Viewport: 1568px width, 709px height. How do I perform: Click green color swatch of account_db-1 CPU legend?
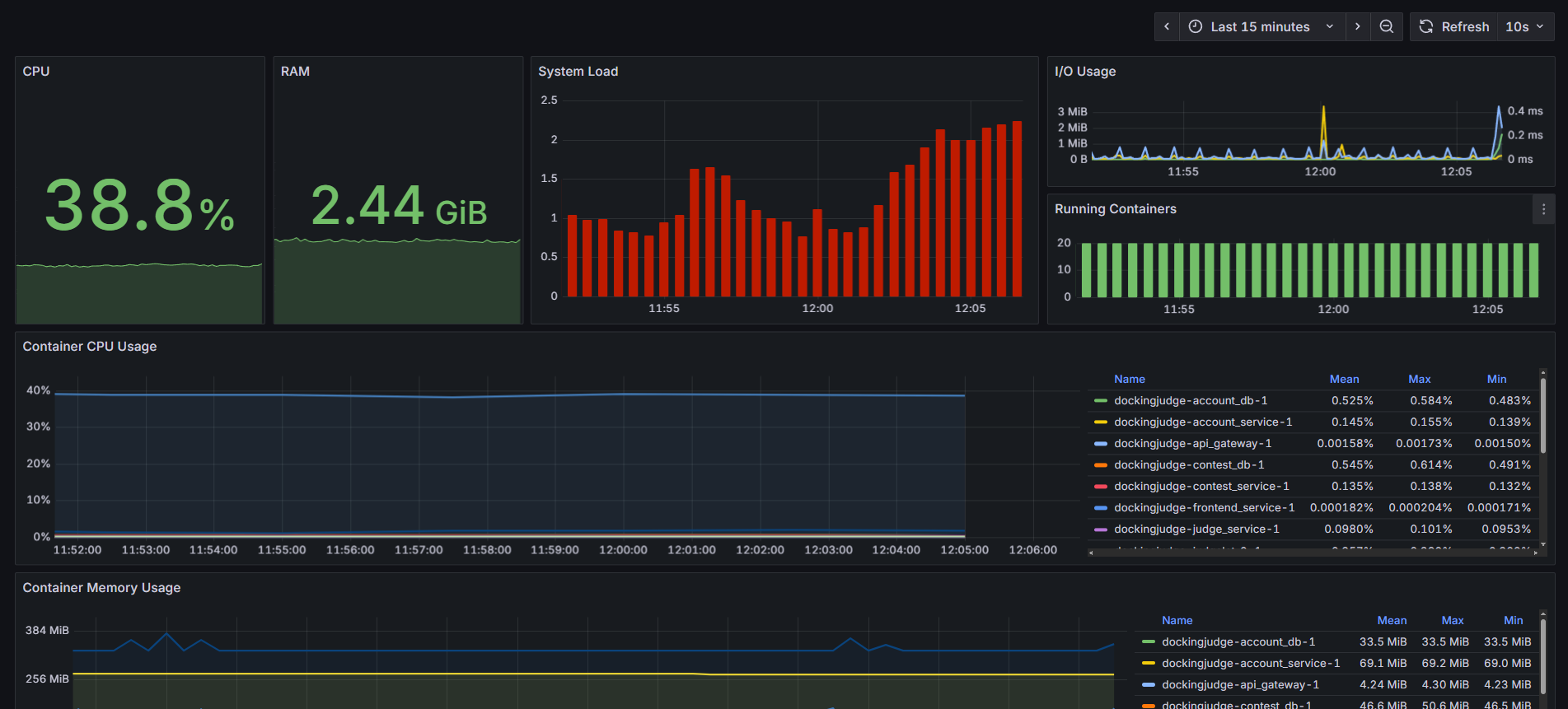click(1100, 401)
